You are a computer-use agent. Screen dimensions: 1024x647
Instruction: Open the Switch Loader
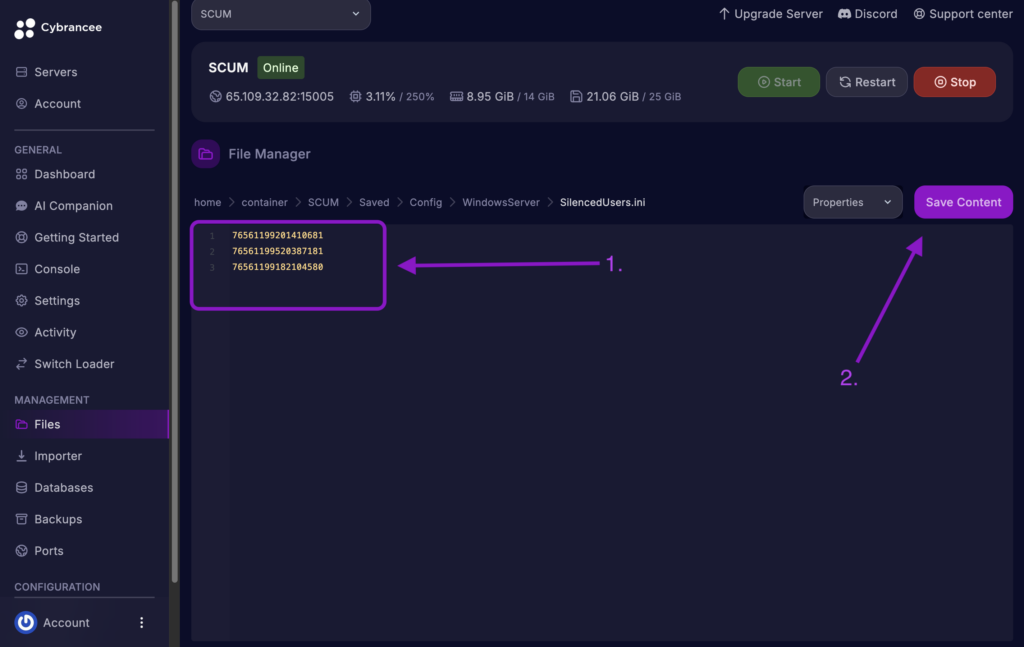click(72, 363)
